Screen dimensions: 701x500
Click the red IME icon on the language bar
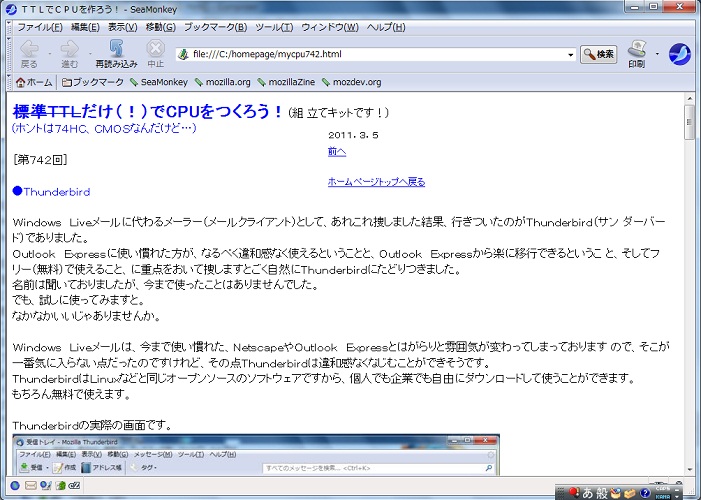pyautogui.click(x=574, y=492)
